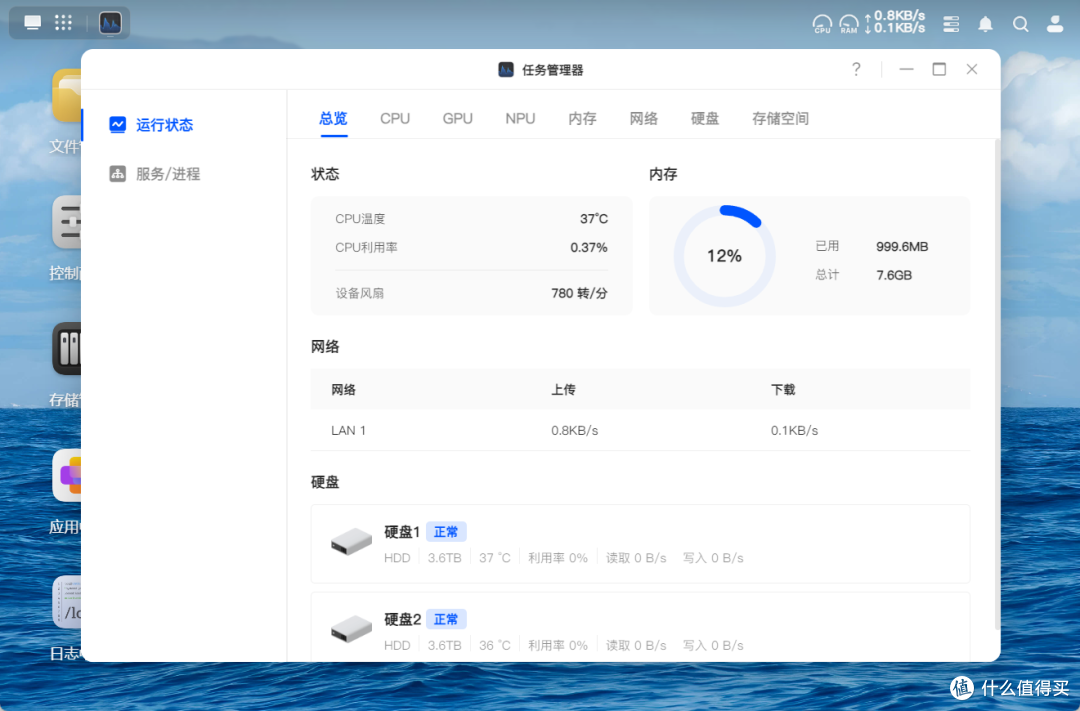Click the 0.37% CPU utilization value
The width and height of the screenshot is (1080, 711).
tap(589, 247)
